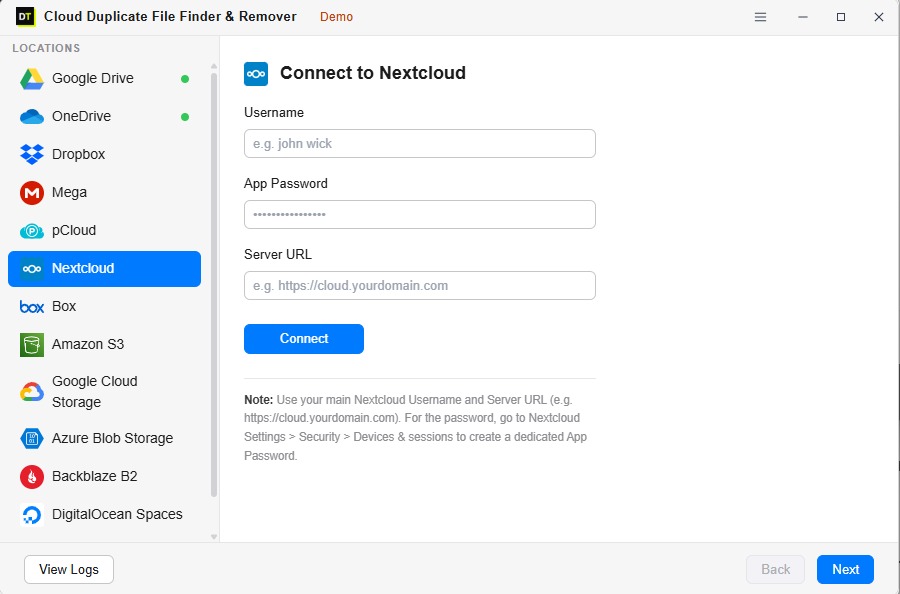Select the Amazon S3 bucket icon
The height and width of the screenshot is (594, 900).
pos(32,345)
